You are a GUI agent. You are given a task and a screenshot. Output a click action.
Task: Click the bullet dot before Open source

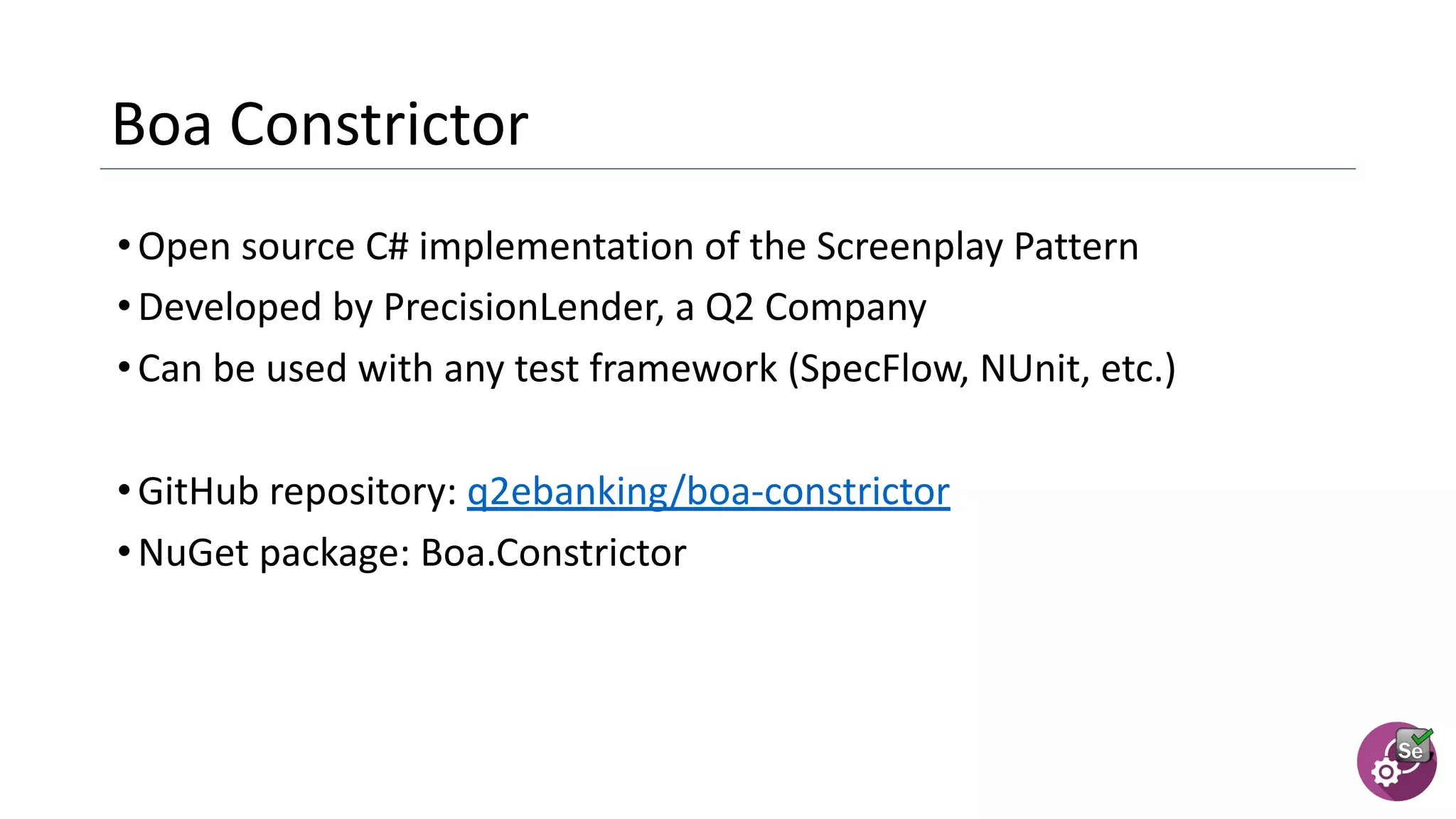coord(124,246)
